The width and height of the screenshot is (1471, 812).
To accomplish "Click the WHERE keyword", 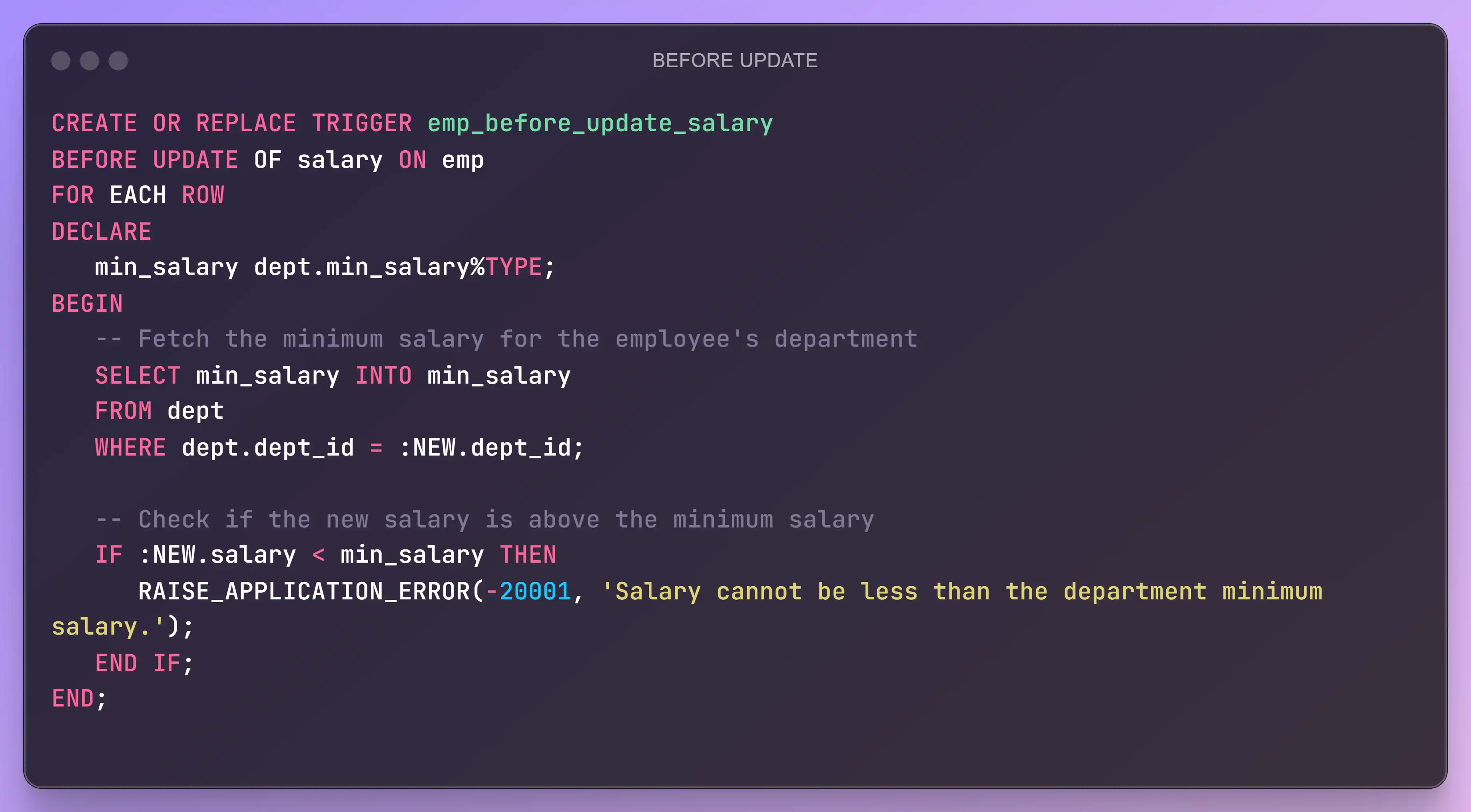I will click(x=130, y=448).
